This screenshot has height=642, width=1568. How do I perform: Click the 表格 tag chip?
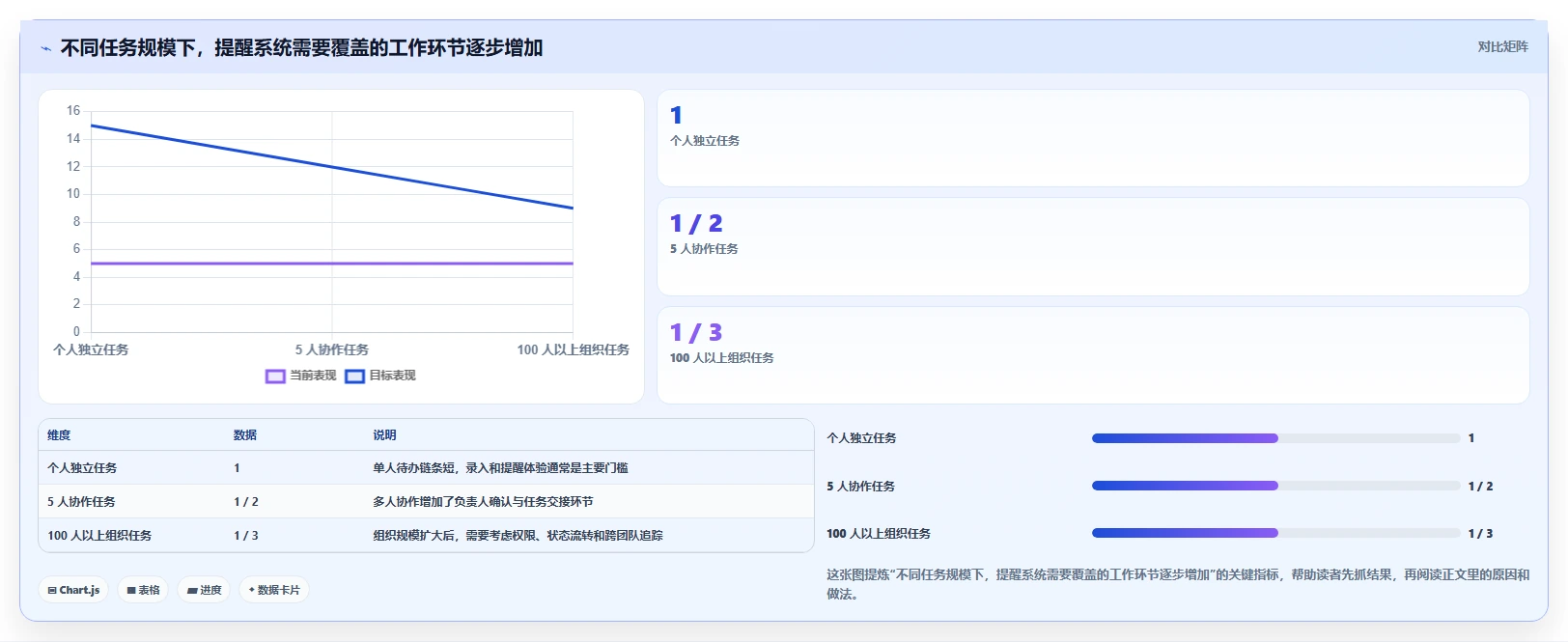143,590
